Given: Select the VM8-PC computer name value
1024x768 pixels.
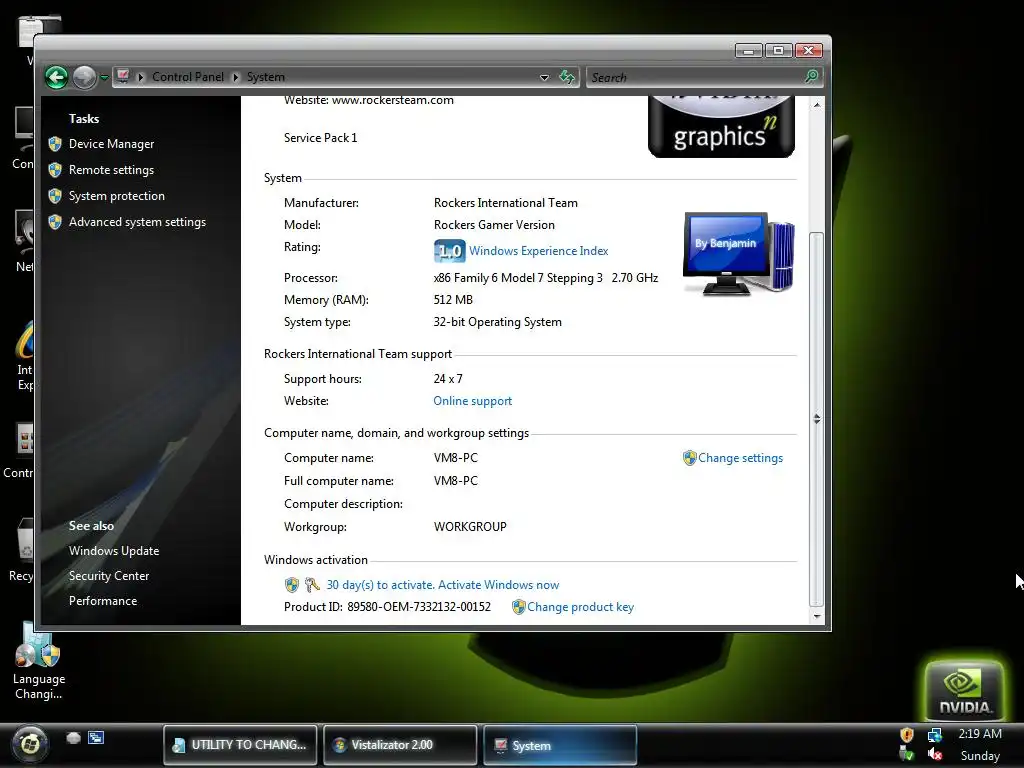Looking at the screenshot, I should 456,458.
